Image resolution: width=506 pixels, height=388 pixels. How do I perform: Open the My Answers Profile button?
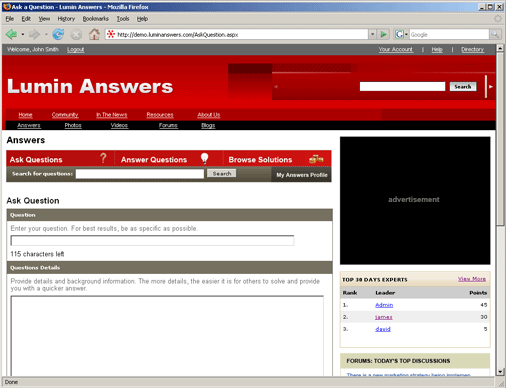pos(302,175)
